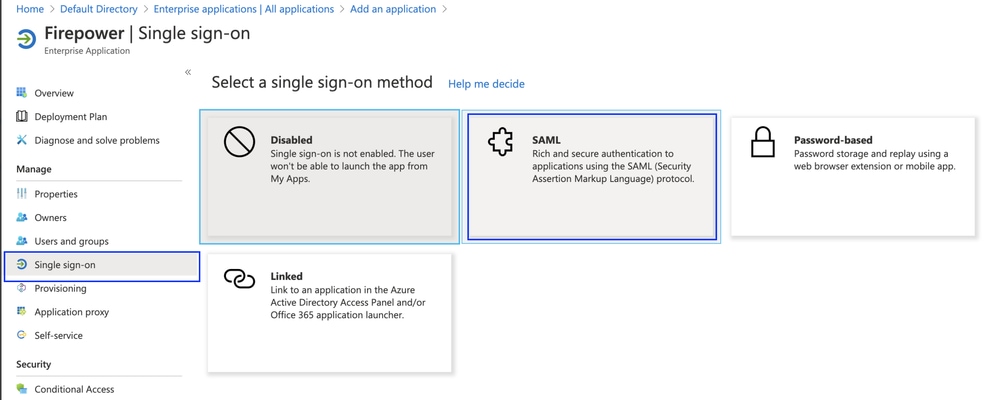Select the Linked sign-on method card
Image resolution: width=998 pixels, height=400 pixels.
[330, 313]
